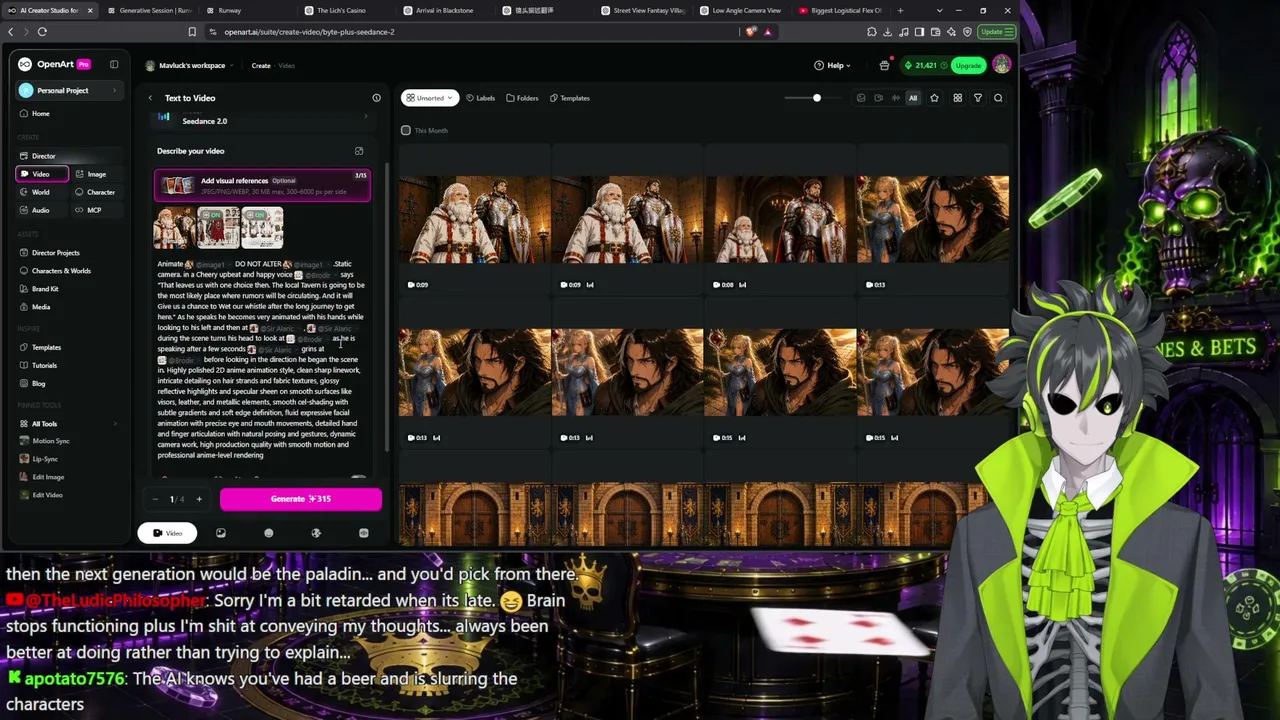The image size is (1280, 720).
Task: Expand the Personal Project selector
Action: coord(68,90)
